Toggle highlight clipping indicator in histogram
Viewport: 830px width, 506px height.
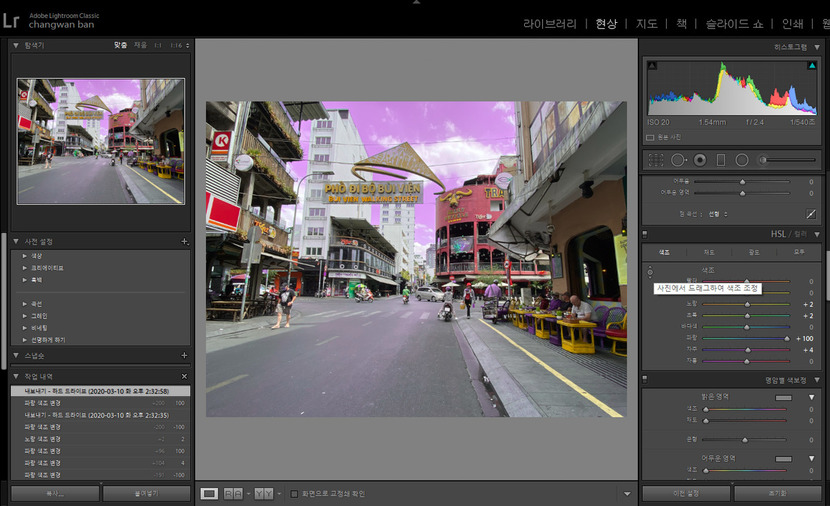(811, 66)
